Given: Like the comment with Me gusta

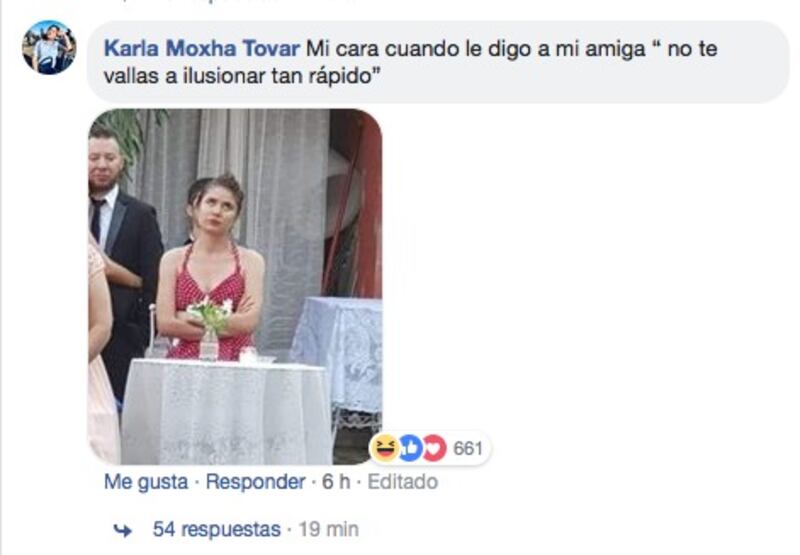Looking at the screenshot, I should pos(146,482).
